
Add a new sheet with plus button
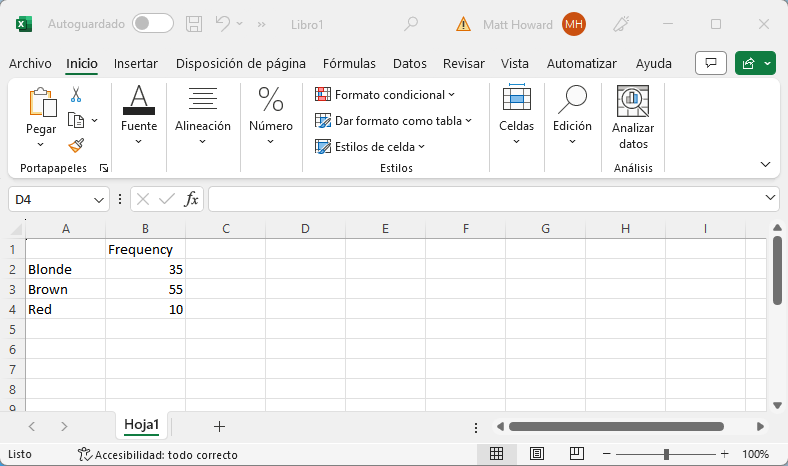point(219,426)
